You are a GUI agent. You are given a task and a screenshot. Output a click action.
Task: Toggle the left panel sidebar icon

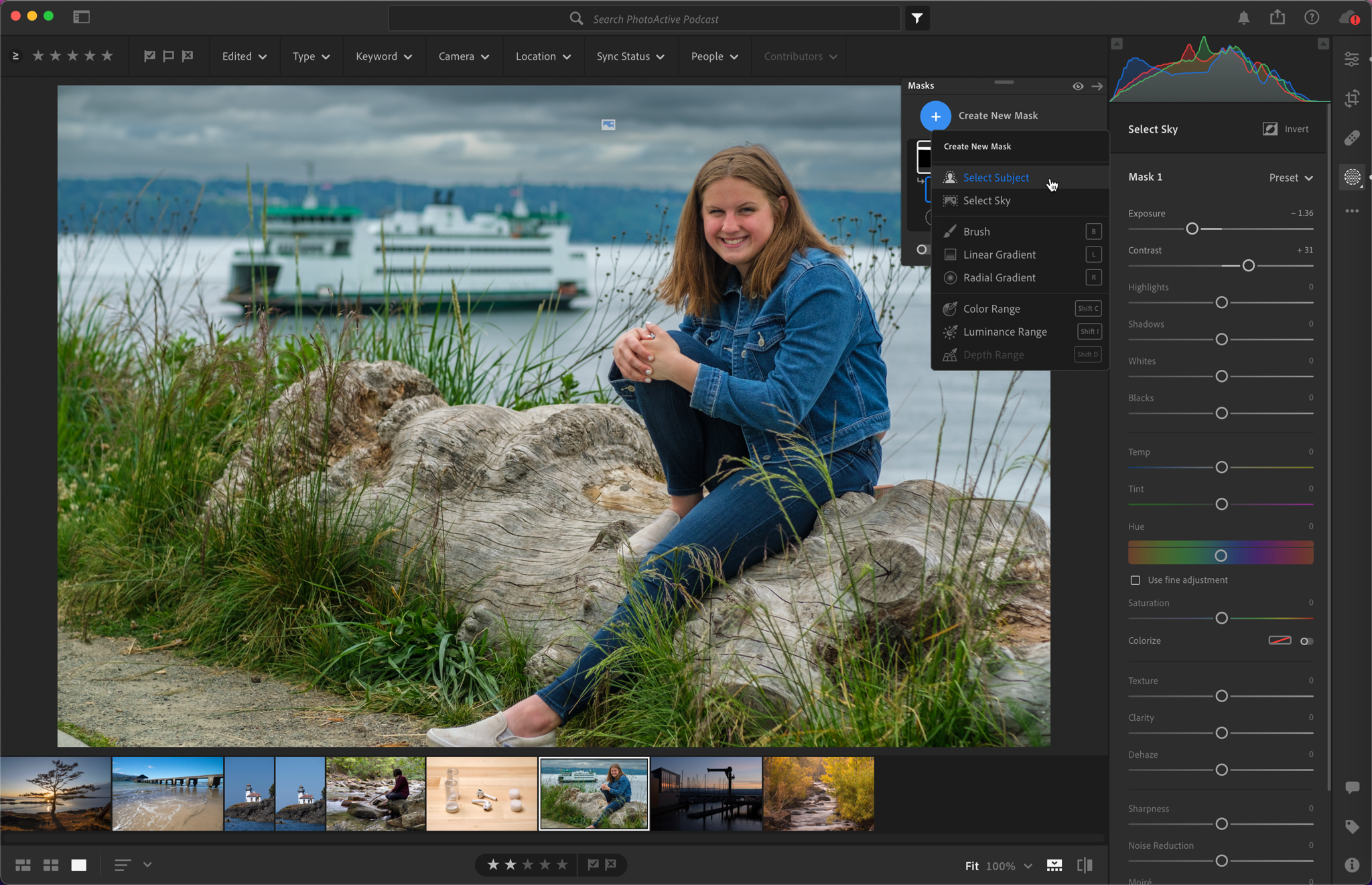click(x=81, y=17)
